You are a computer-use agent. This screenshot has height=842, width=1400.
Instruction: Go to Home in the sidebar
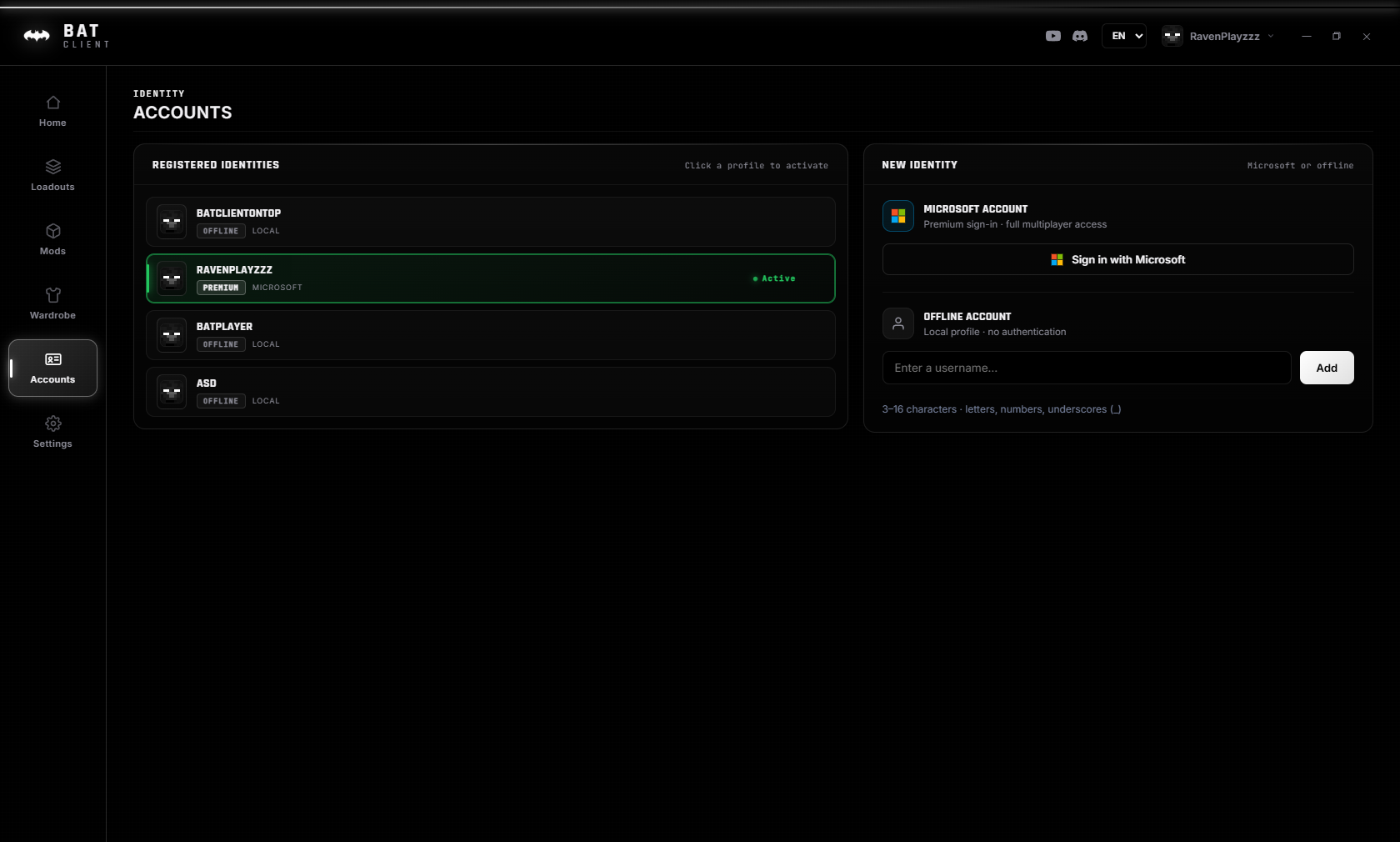pos(52,111)
